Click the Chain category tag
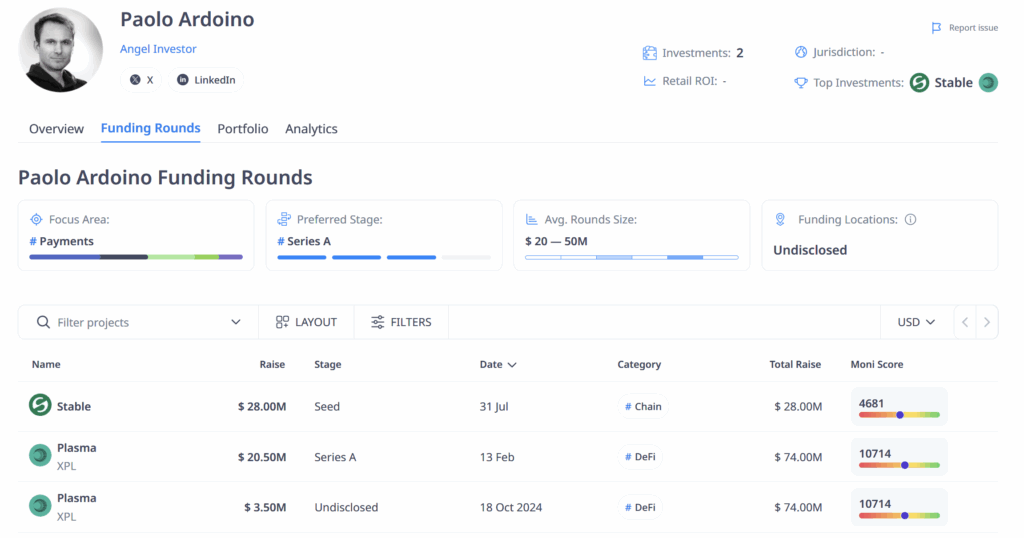 [643, 406]
